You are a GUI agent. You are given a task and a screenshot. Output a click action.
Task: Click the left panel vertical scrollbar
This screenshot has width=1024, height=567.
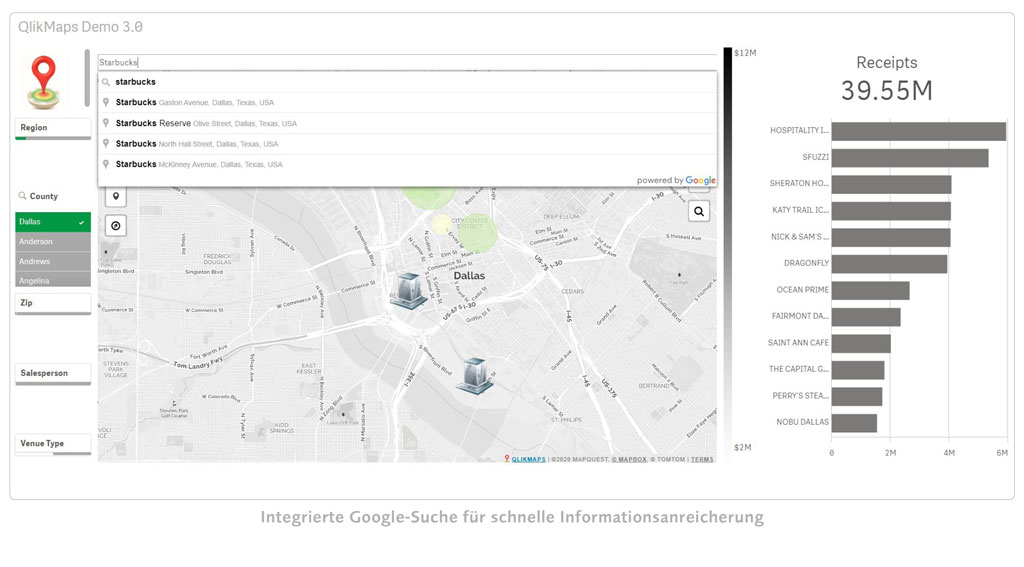click(x=87, y=78)
